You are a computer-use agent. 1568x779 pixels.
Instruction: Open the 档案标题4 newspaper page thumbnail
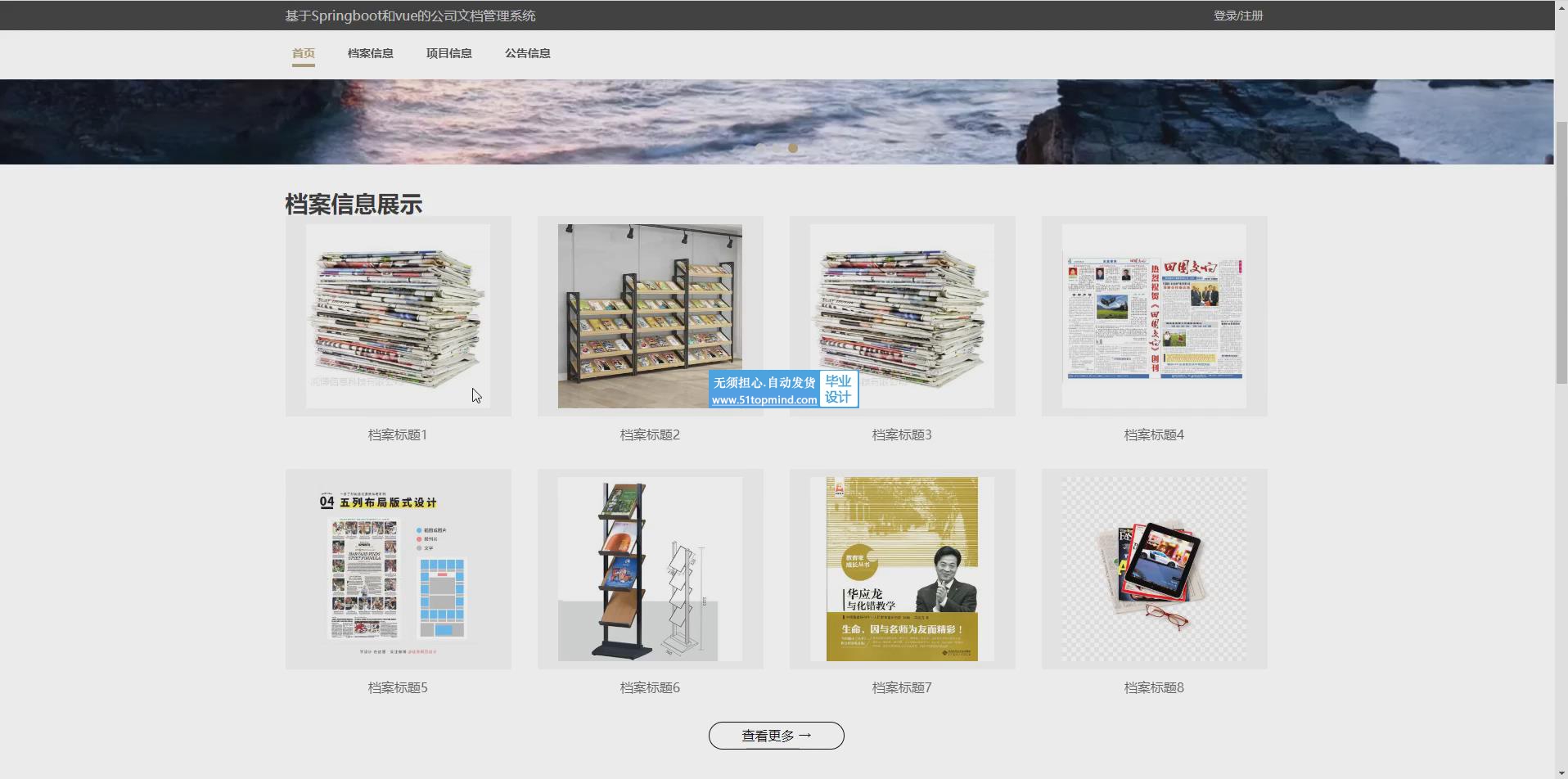point(1155,317)
